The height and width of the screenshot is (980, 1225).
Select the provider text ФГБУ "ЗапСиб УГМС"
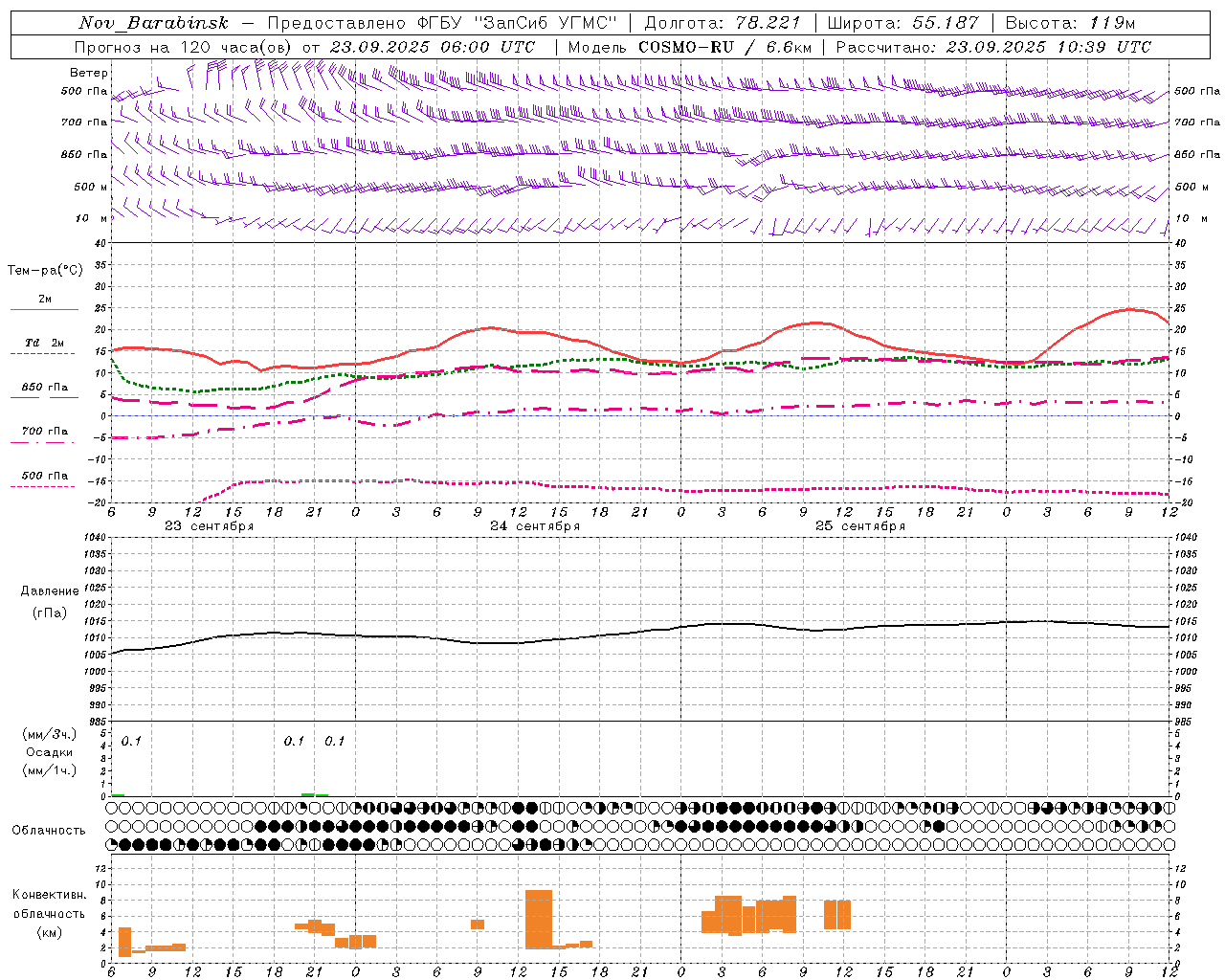[517, 23]
